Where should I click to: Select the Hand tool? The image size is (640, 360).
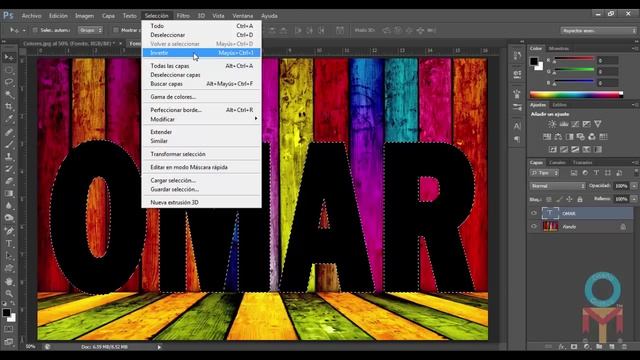pos(9,281)
